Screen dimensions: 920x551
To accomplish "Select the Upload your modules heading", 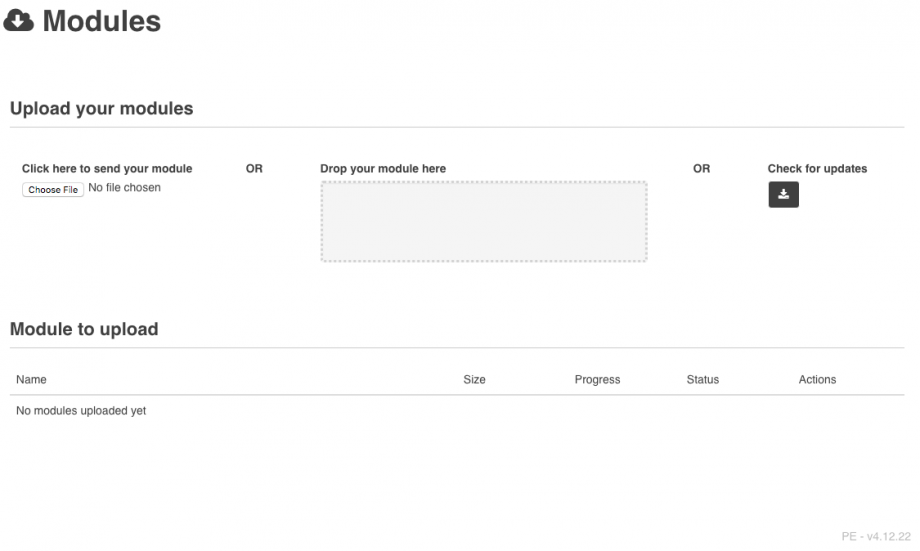I will pyautogui.click(x=101, y=108).
